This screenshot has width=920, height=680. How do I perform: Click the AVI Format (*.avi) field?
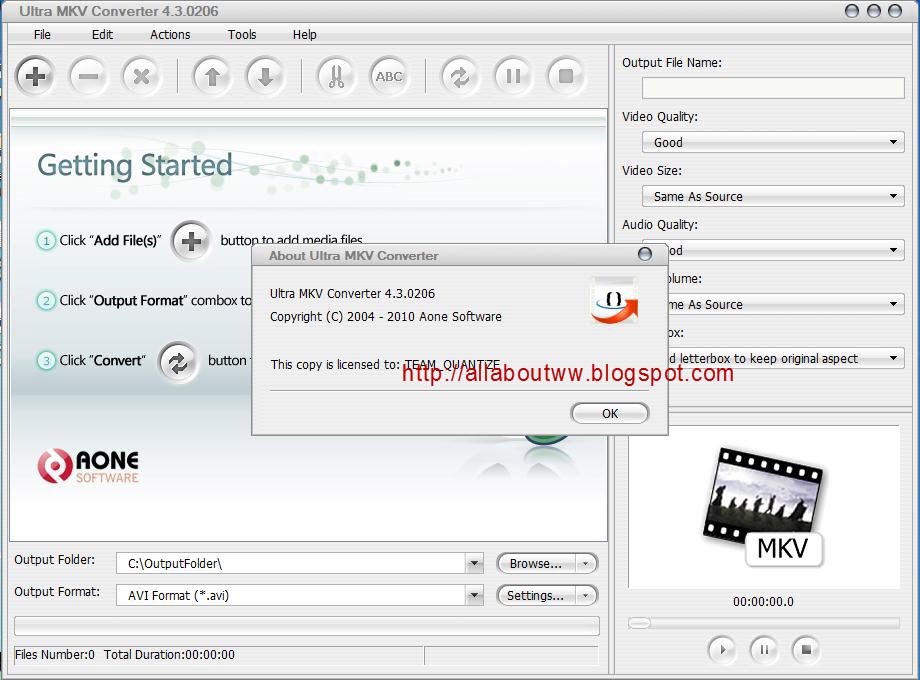(292, 596)
